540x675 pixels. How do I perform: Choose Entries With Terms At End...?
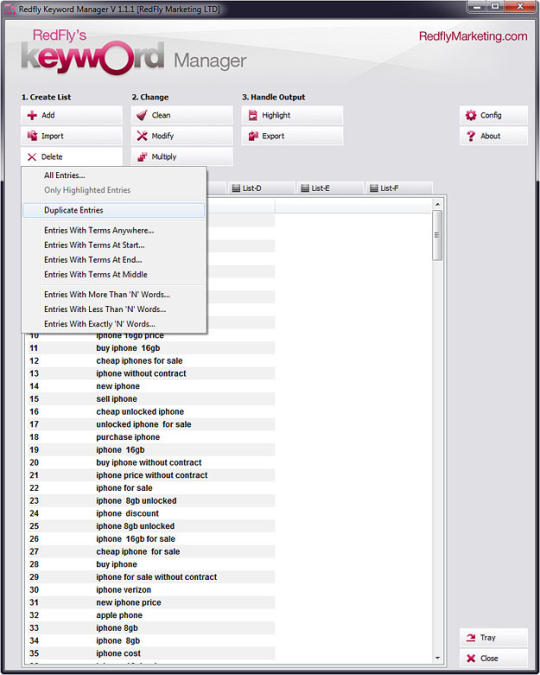pos(114,260)
